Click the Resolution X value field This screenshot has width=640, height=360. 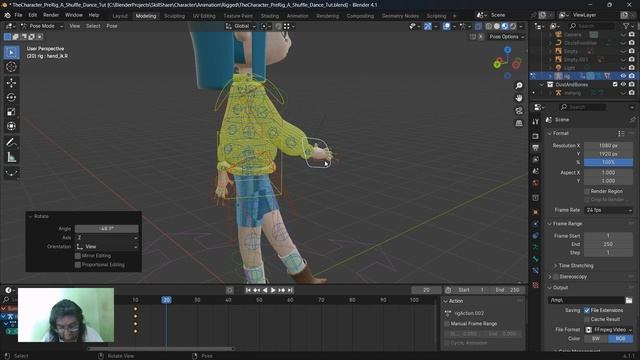609,146
